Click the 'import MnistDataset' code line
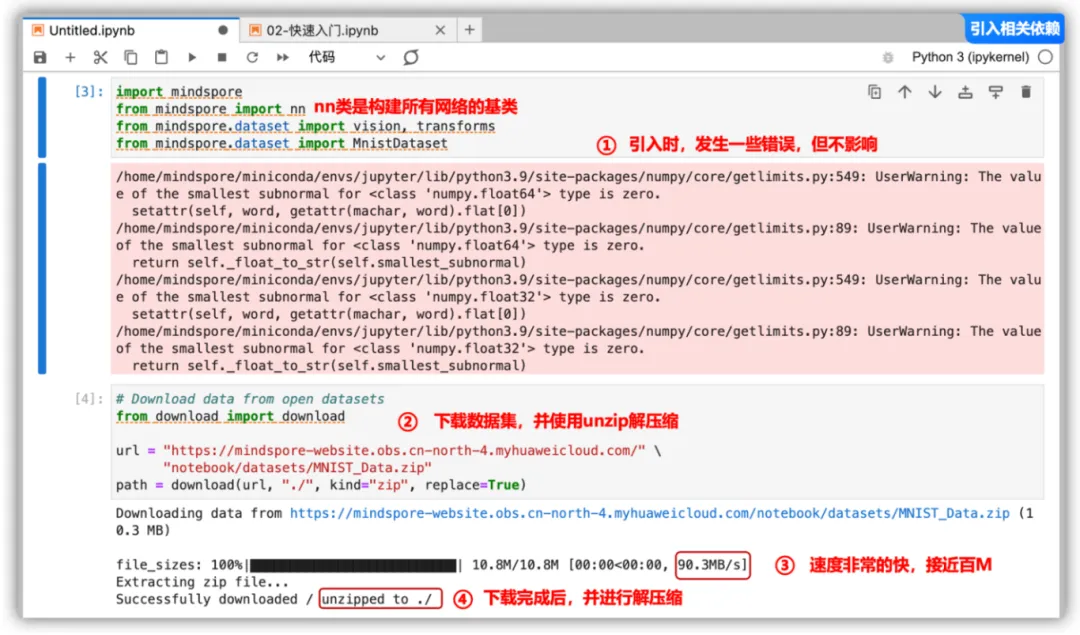 pos(282,143)
